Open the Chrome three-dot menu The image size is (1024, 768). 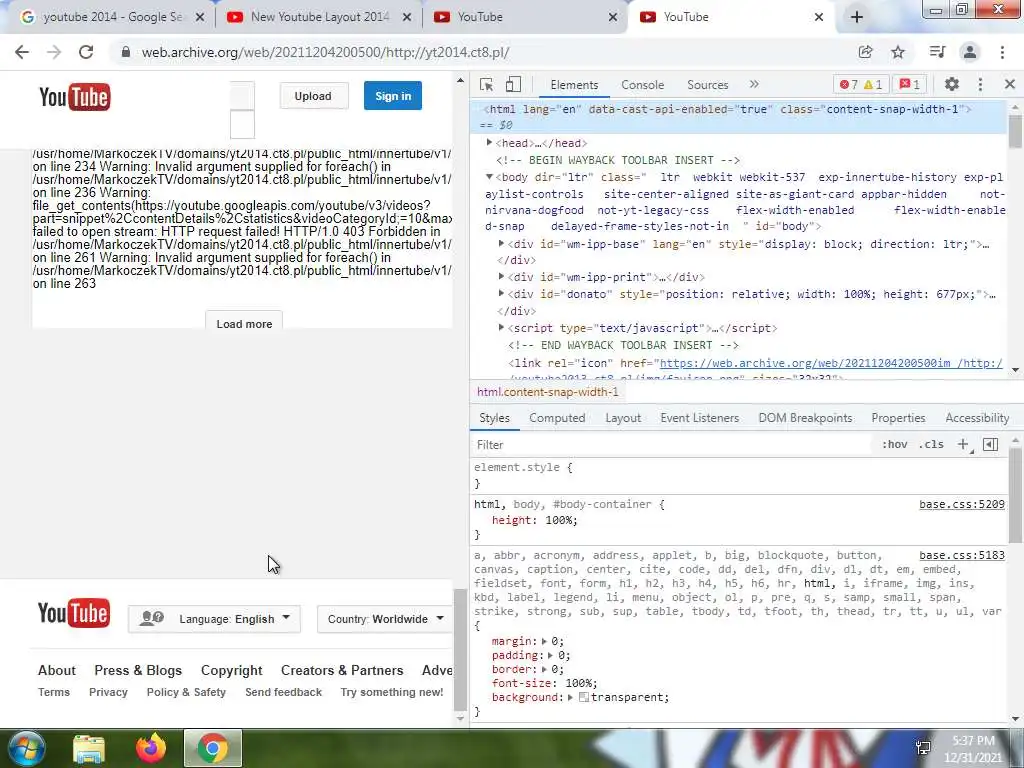click(x=1002, y=52)
